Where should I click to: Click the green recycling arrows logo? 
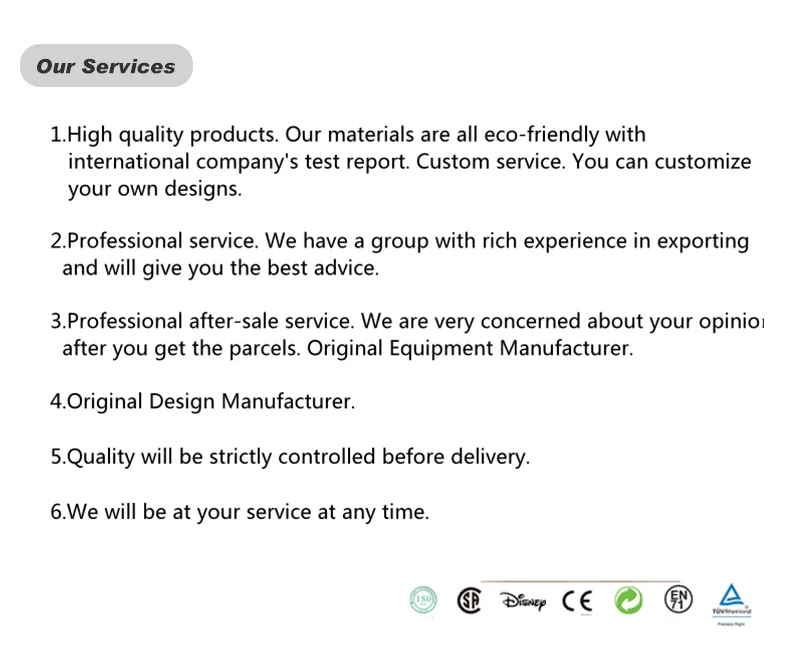[628, 600]
